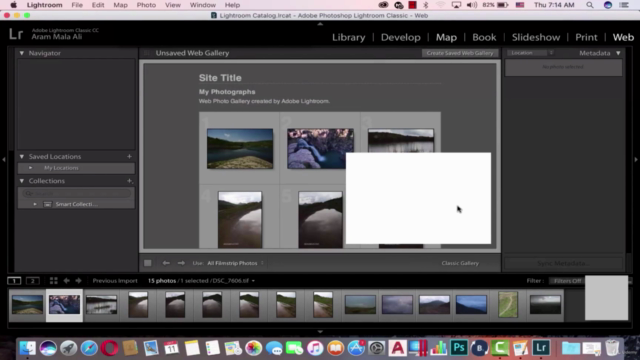
Task: Open grid view from the filmstrip toolbar
Action: click(53, 281)
